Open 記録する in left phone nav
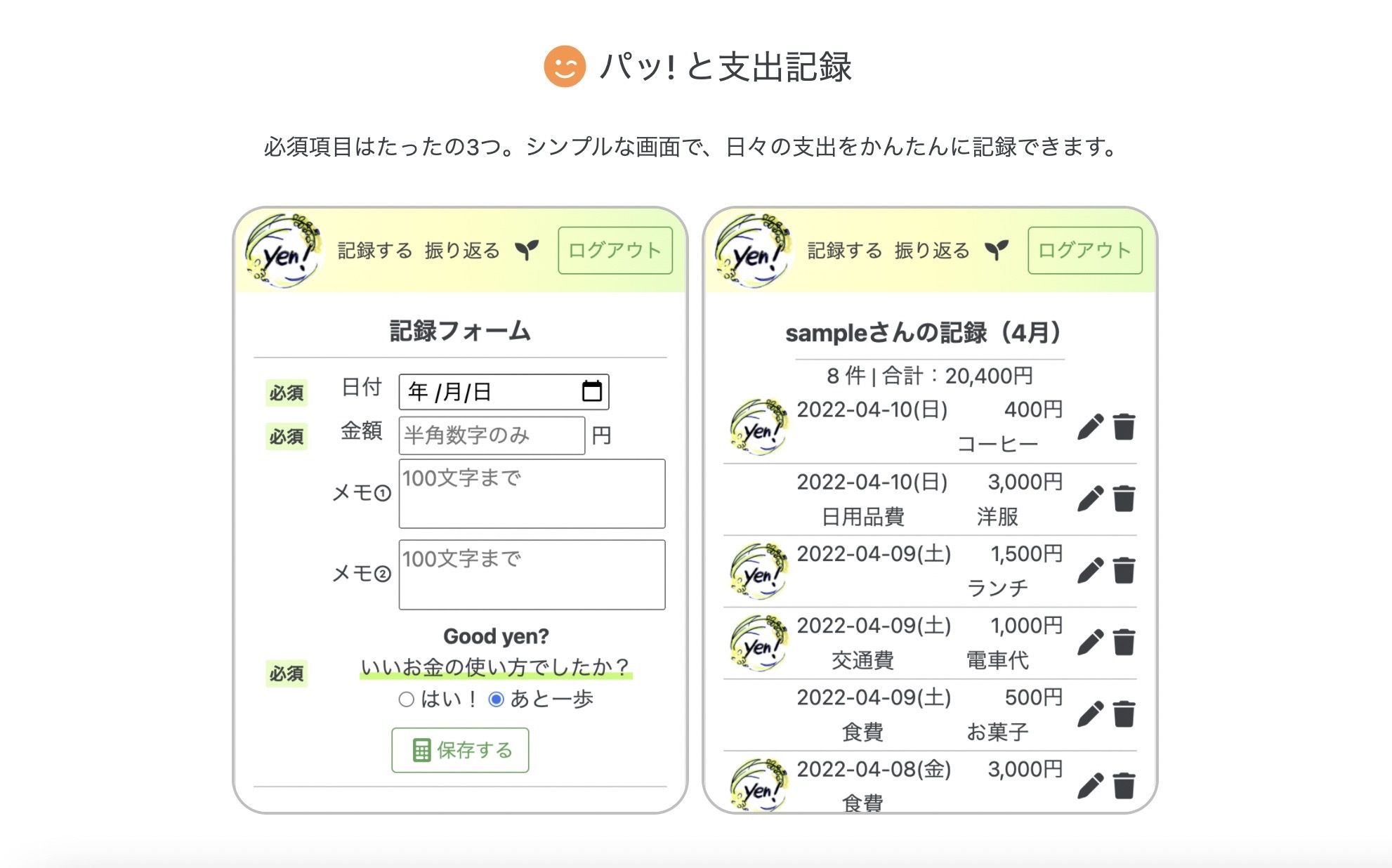 pos(374,251)
